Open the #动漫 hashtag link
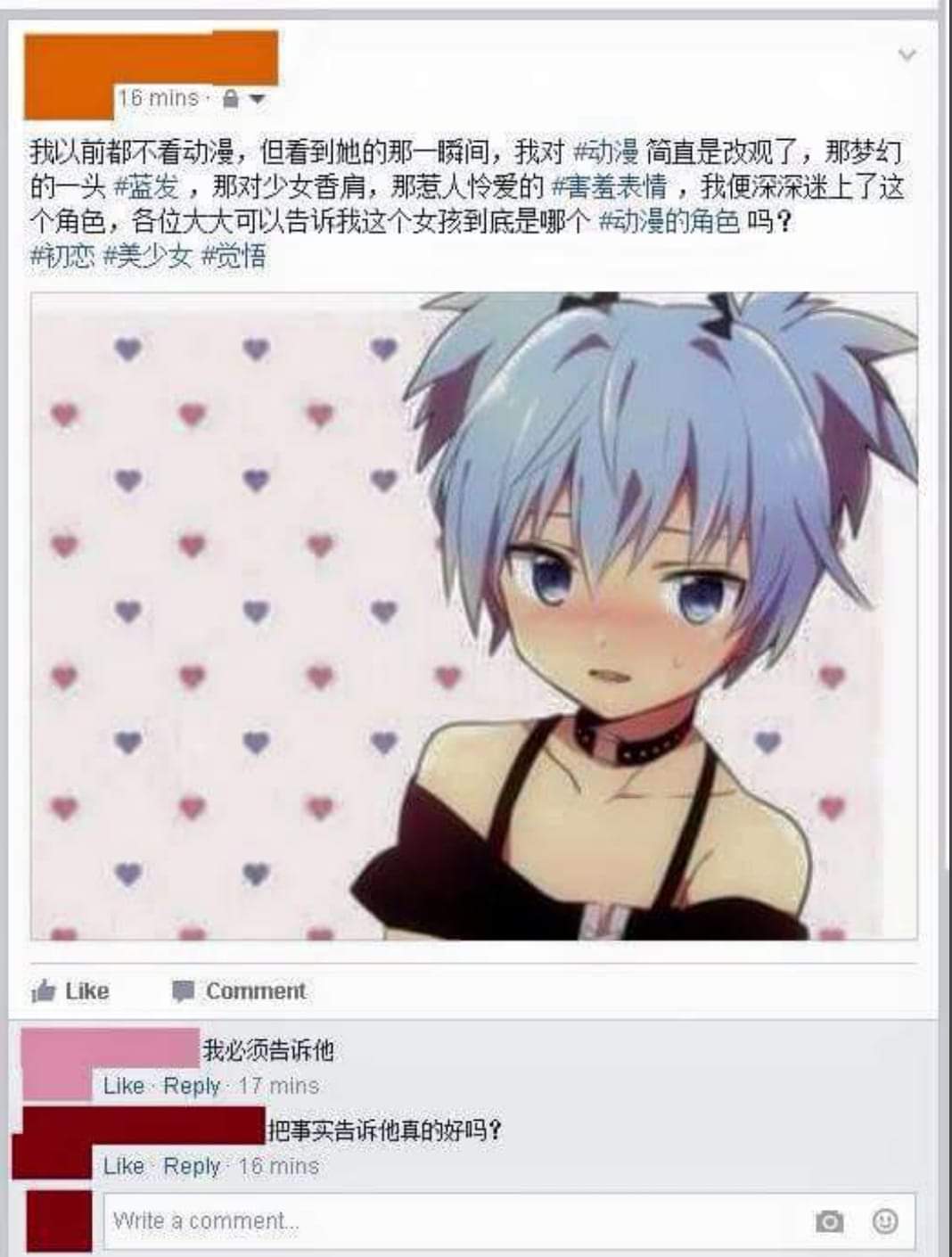The height and width of the screenshot is (1257, 952). [605, 152]
